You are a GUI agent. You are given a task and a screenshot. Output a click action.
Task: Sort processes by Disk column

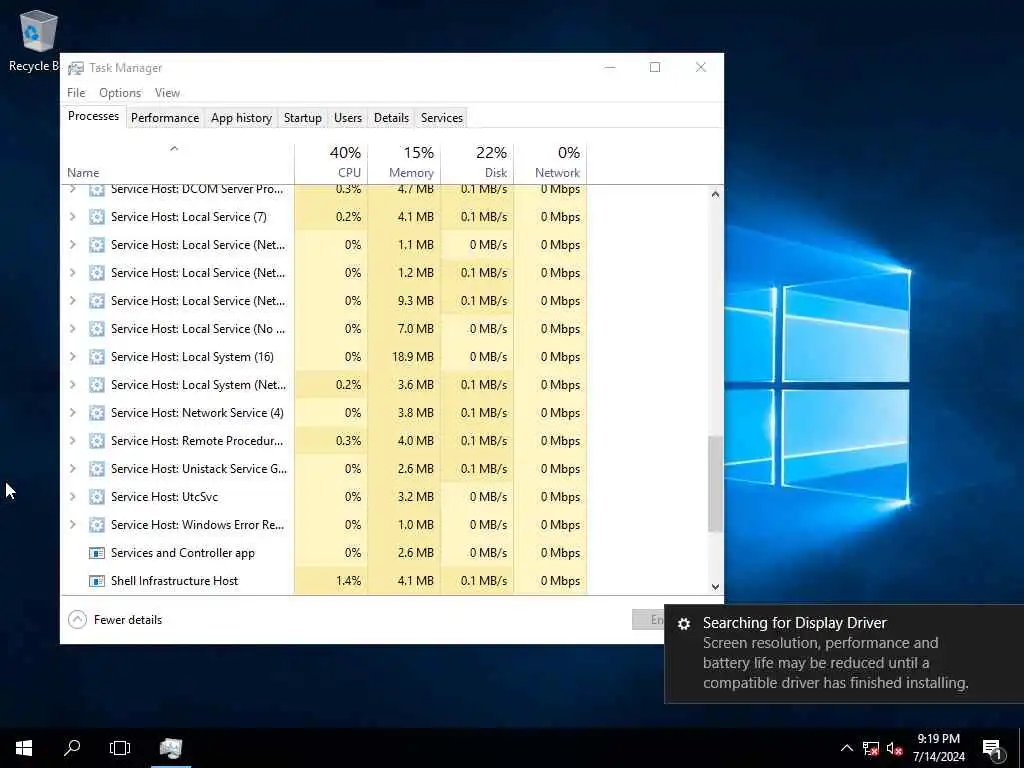tap(477, 163)
